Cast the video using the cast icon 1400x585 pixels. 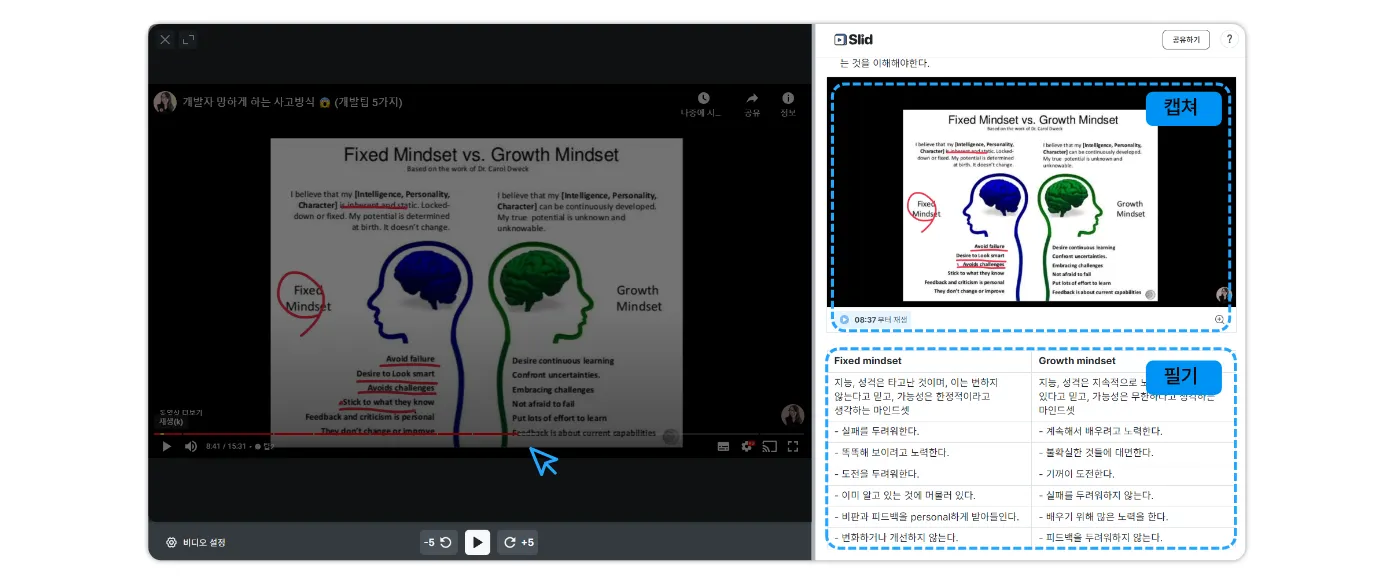(x=769, y=446)
